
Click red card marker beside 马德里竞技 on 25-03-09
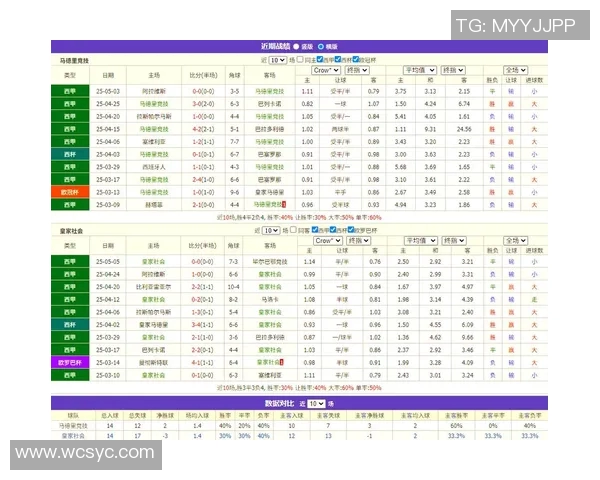pos(285,204)
